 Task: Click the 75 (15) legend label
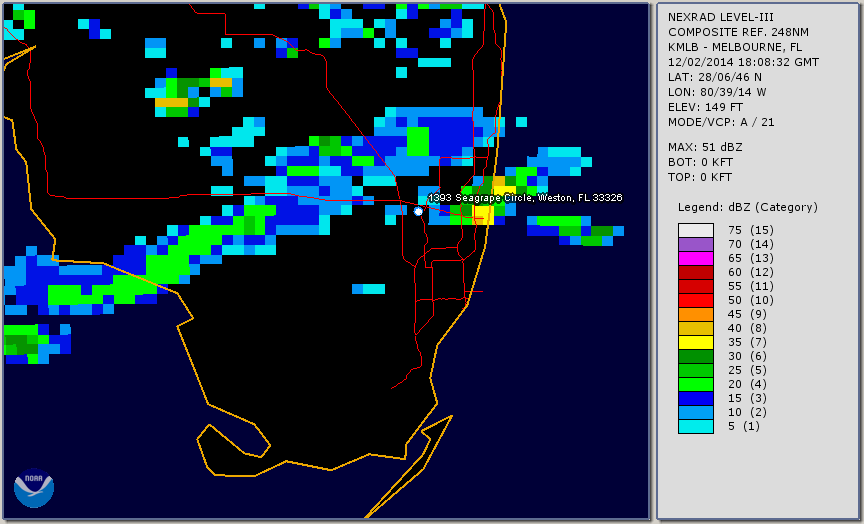[750, 230]
